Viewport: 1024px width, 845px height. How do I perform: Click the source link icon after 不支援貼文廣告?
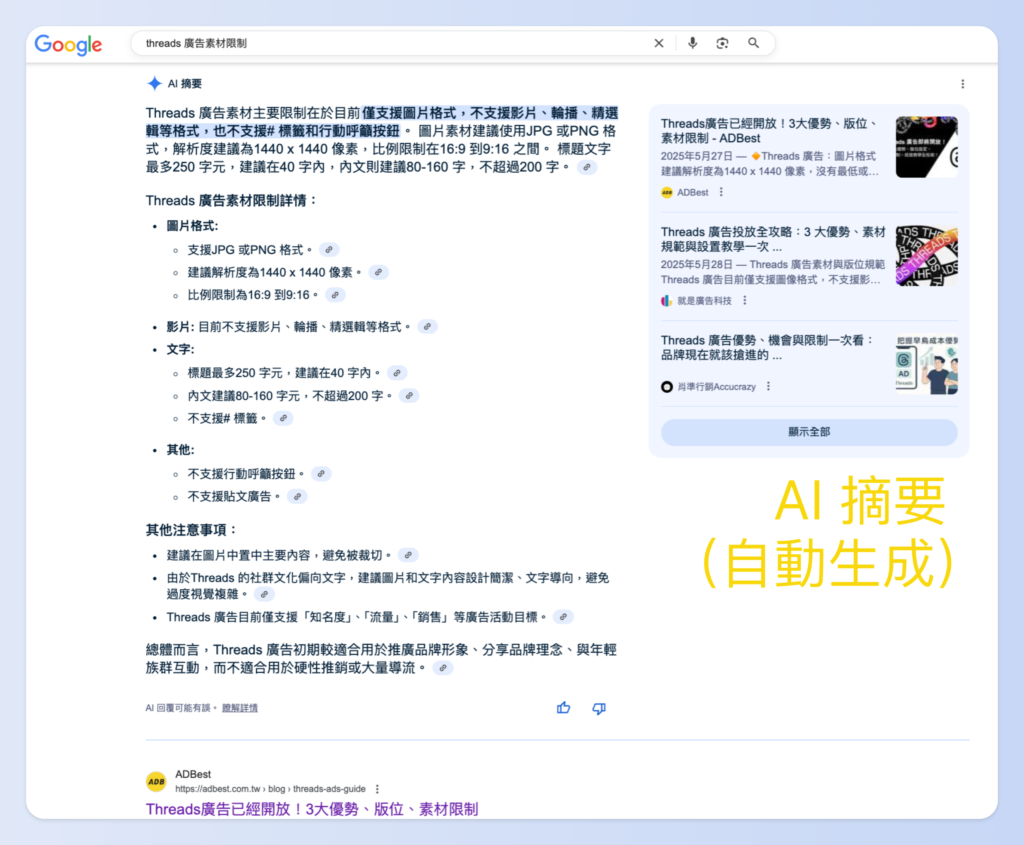[297, 497]
